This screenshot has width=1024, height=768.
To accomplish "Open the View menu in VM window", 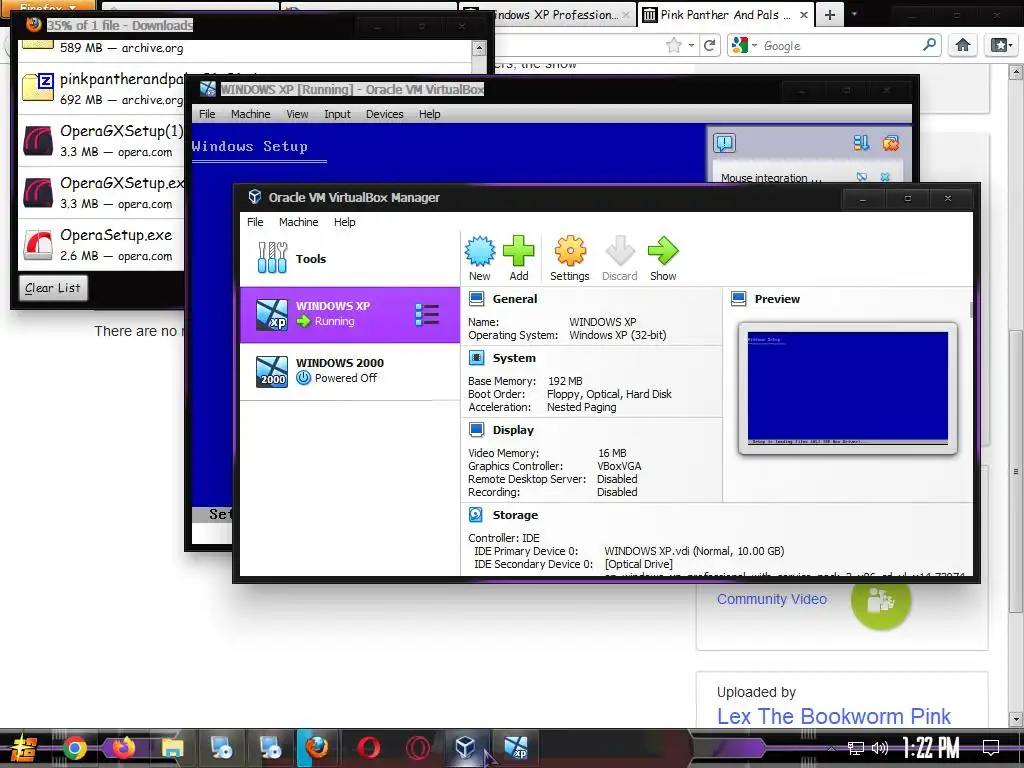I will (x=296, y=114).
